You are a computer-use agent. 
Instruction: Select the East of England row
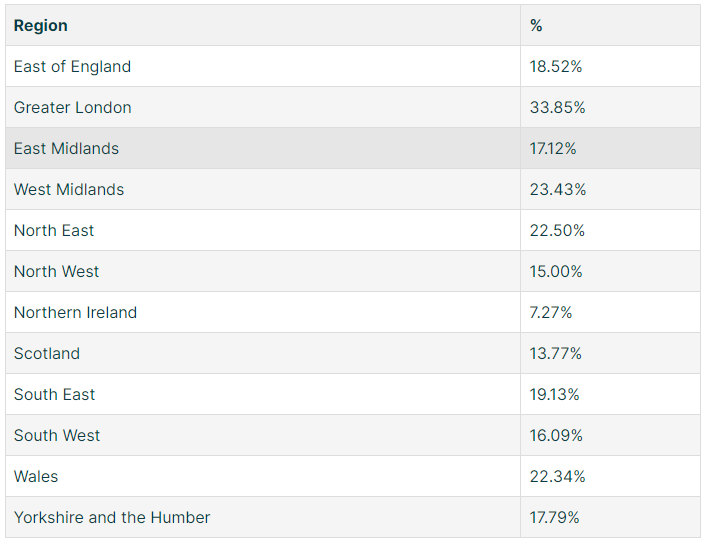click(x=353, y=66)
